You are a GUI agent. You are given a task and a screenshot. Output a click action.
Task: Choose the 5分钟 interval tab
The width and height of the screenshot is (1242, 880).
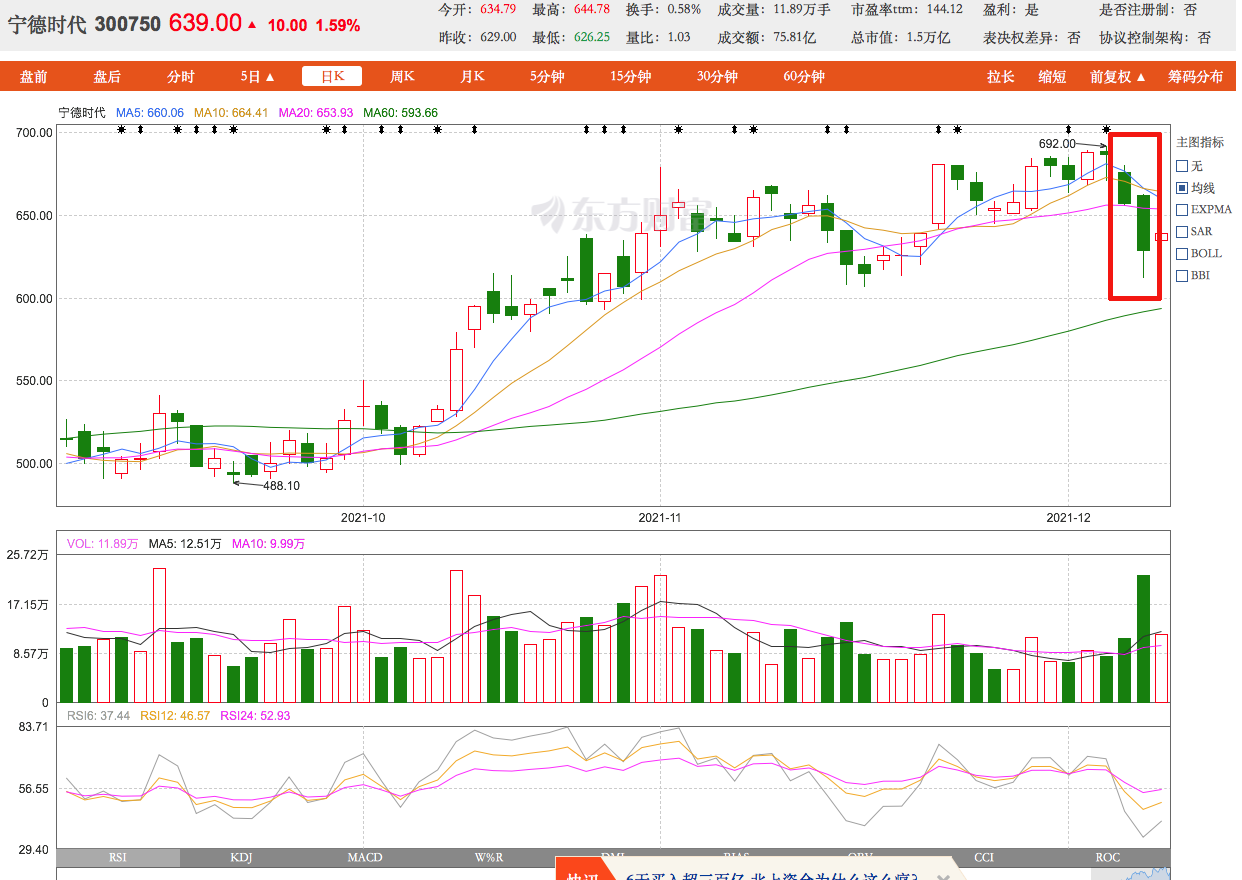547,77
